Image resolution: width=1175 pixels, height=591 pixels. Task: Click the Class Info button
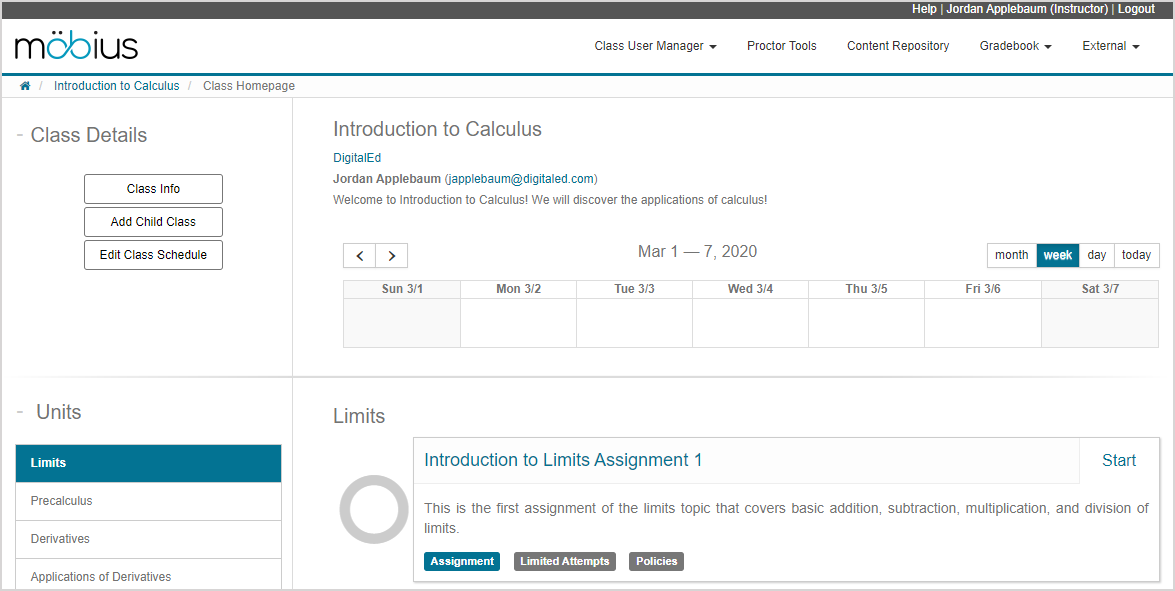[x=153, y=189]
